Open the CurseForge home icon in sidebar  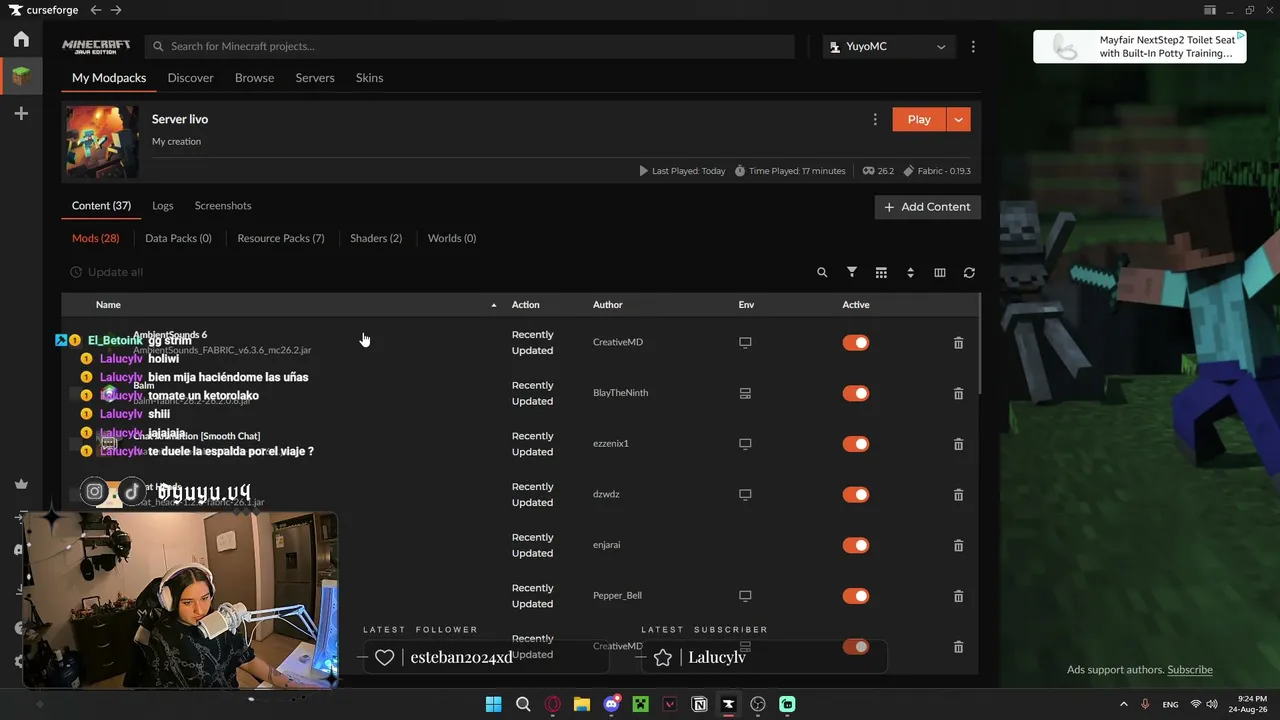[21, 39]
